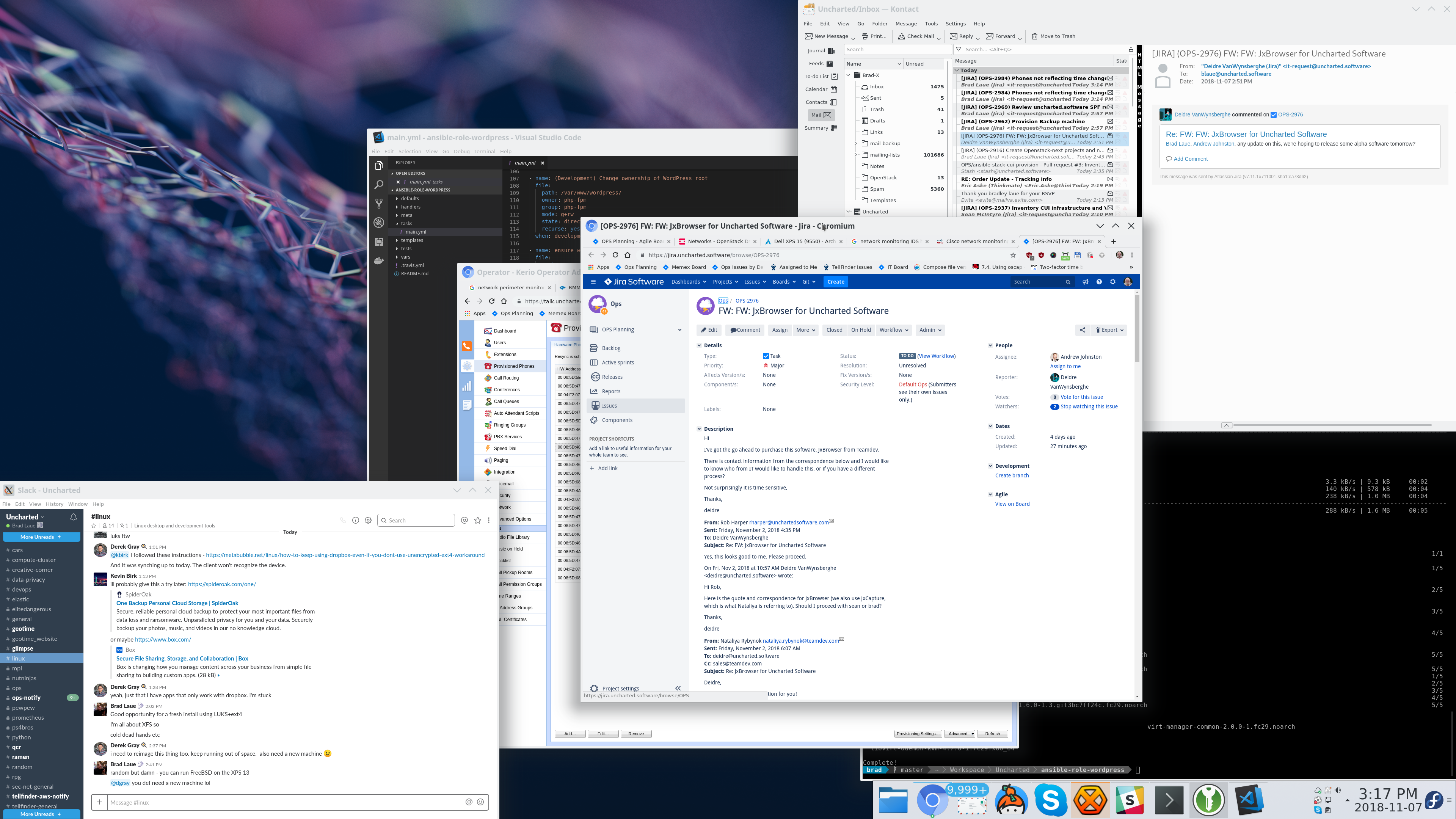Image resolution: width=1456 pixels, height=819 pixels.
Task: Click Slack notifications bell icon
Action: point(74,516)
